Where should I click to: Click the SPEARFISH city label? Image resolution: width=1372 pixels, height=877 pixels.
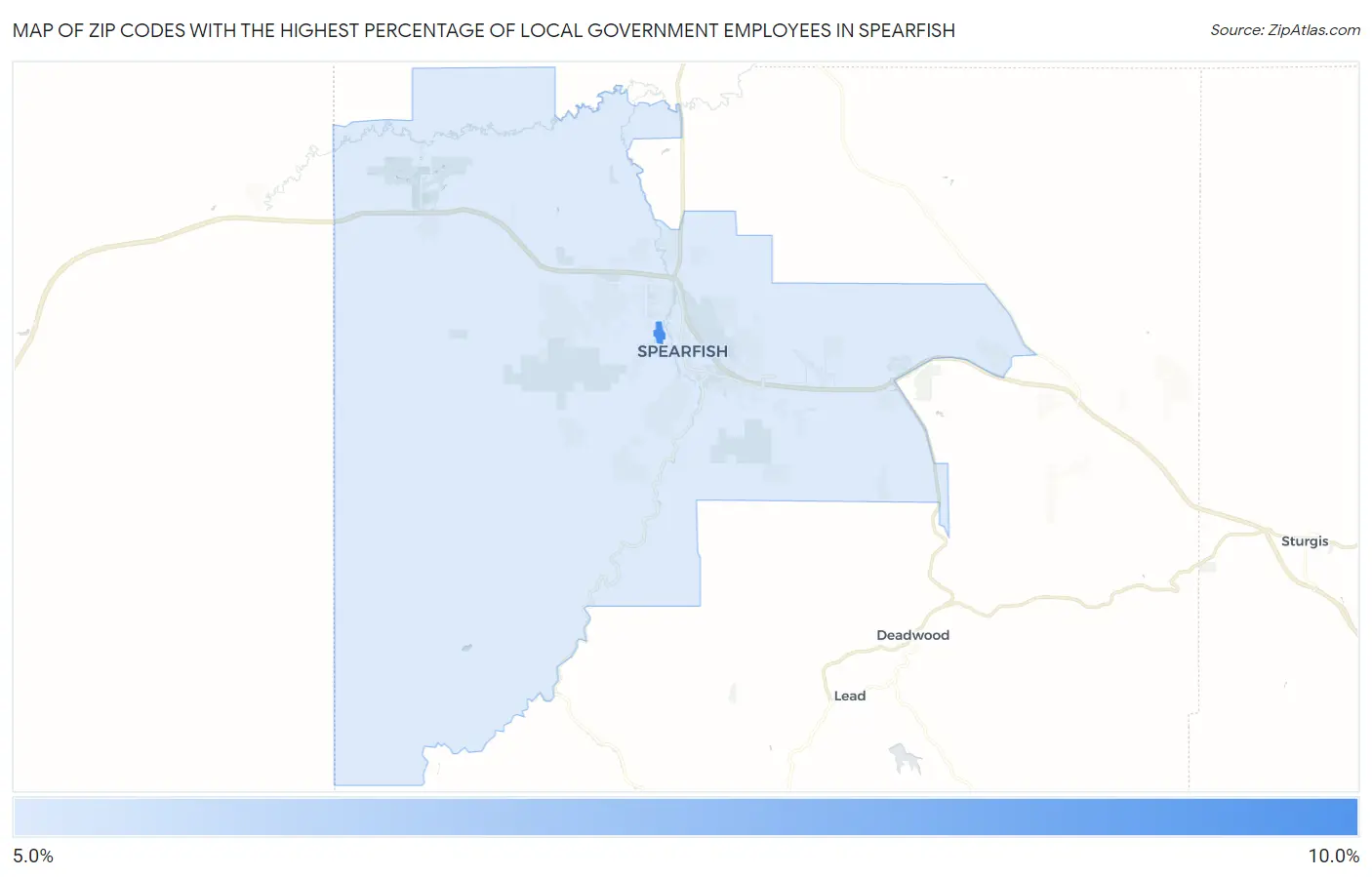point(682,351)
